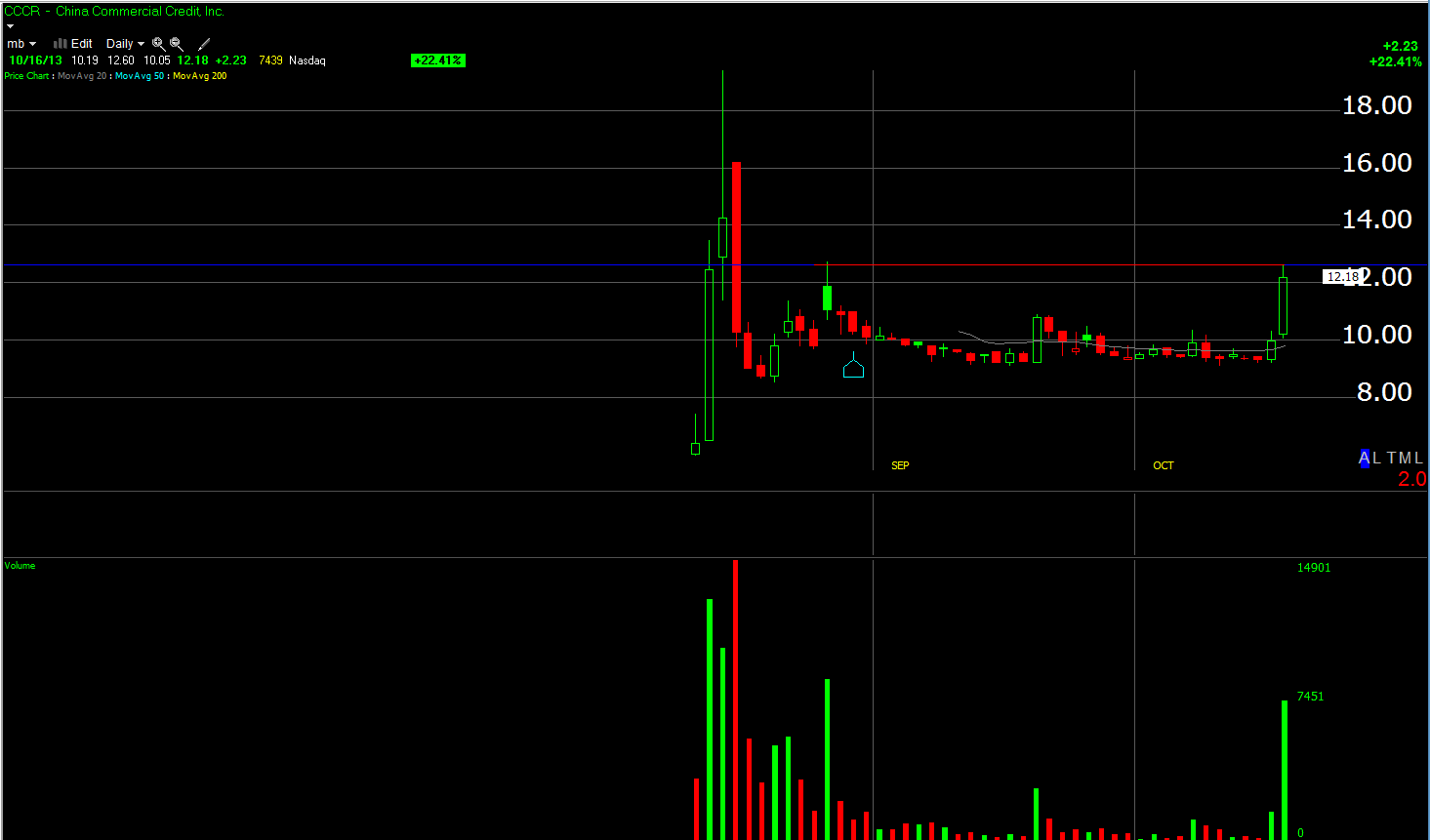Zoom in on the chart with magnifier plus
This screenshot has height=840, width=1430.
[158, 44]
